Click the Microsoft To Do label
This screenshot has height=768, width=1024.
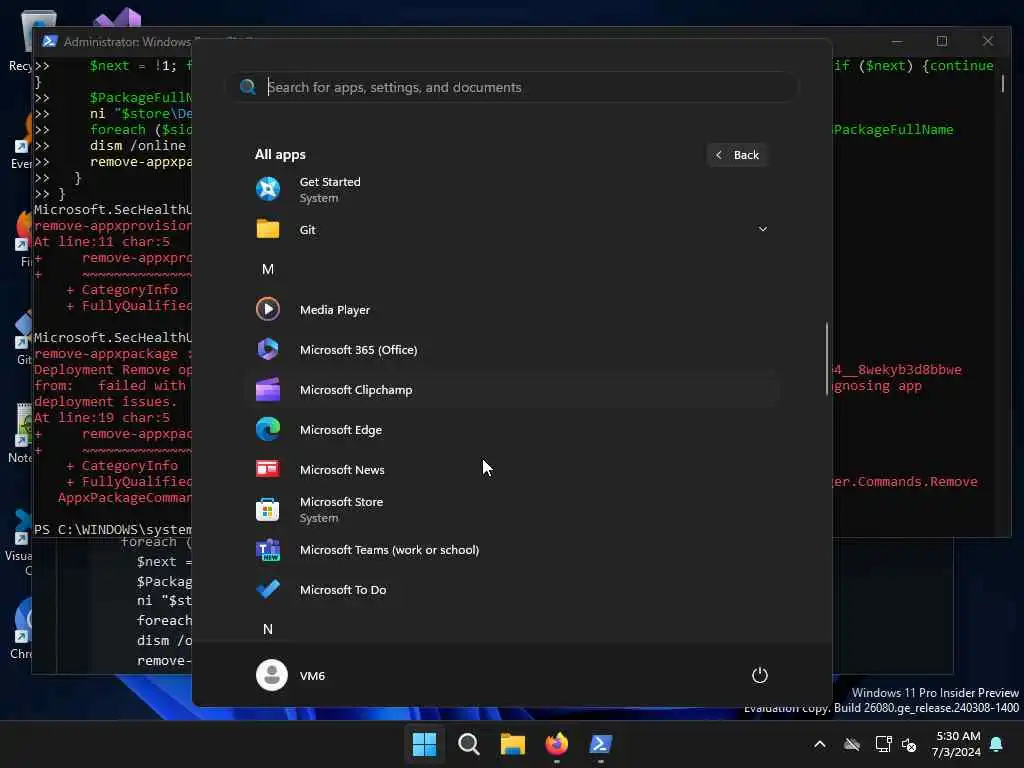343,590
